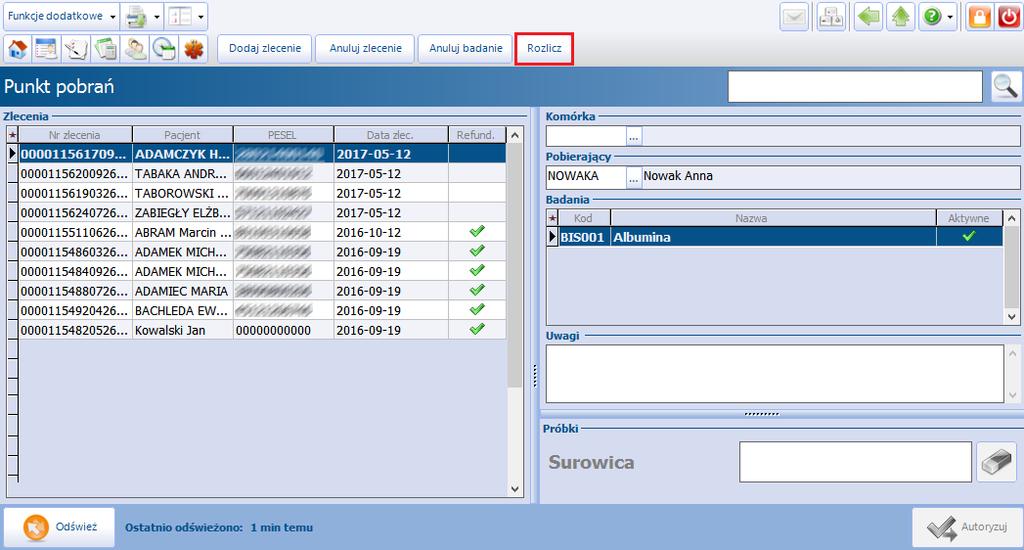
Task: Clear the Surowica sample with eraser icon
Action: click(x=997, y=462)
